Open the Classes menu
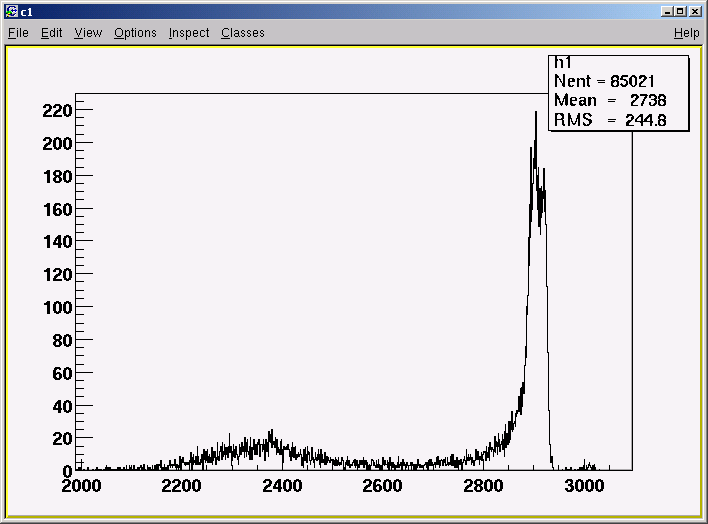Screen dimensions: 708x524 click(243, 33)
